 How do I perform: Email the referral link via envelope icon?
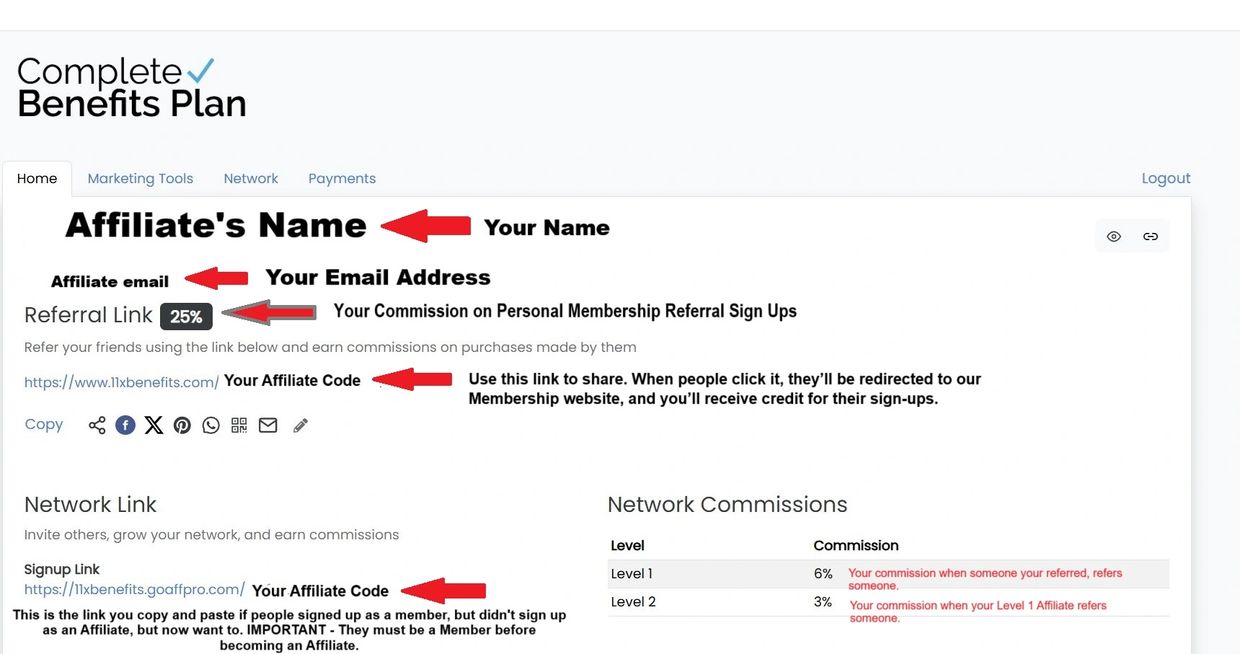click(268, 425)
